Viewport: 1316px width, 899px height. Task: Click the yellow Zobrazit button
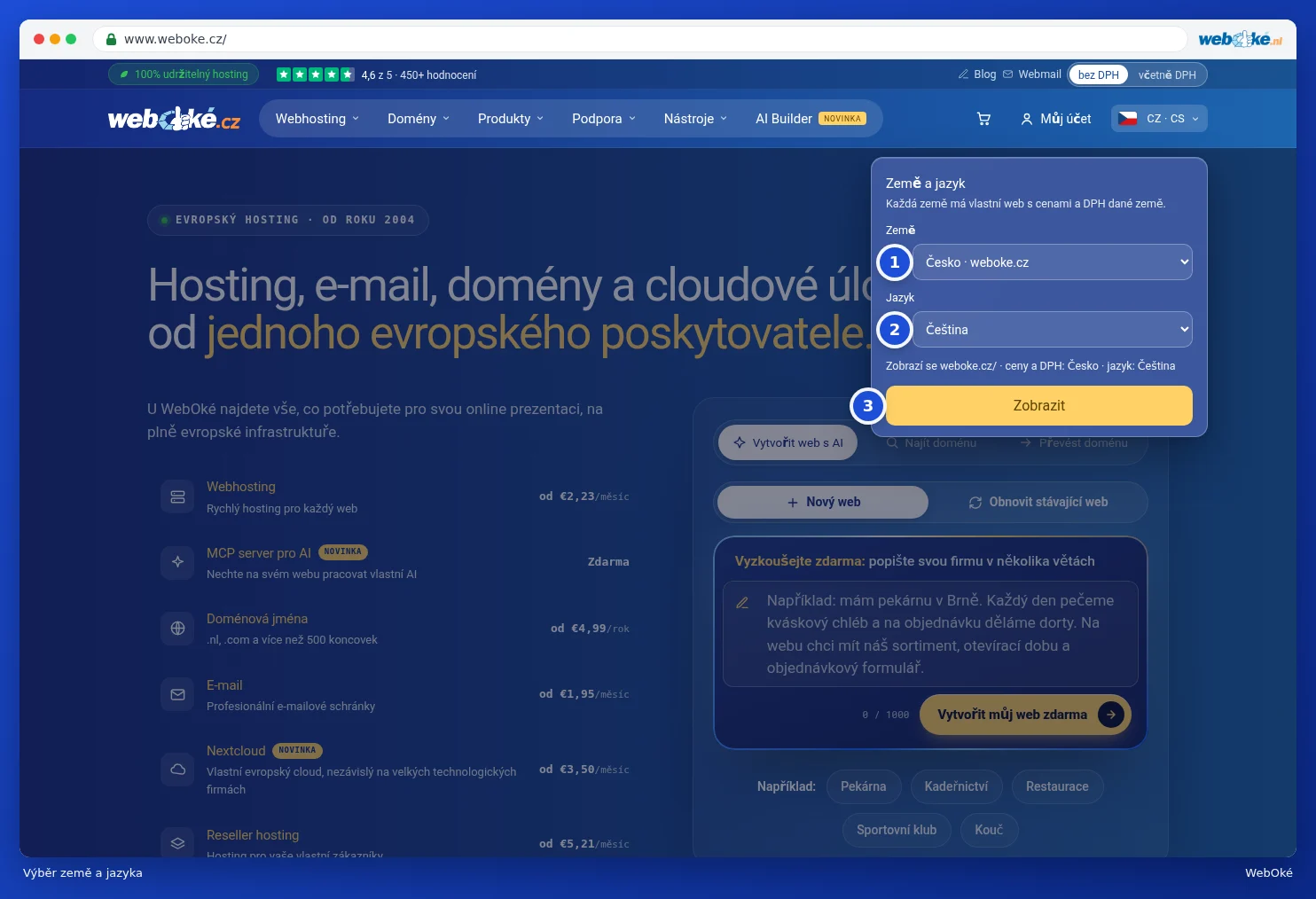[1038, 406]
